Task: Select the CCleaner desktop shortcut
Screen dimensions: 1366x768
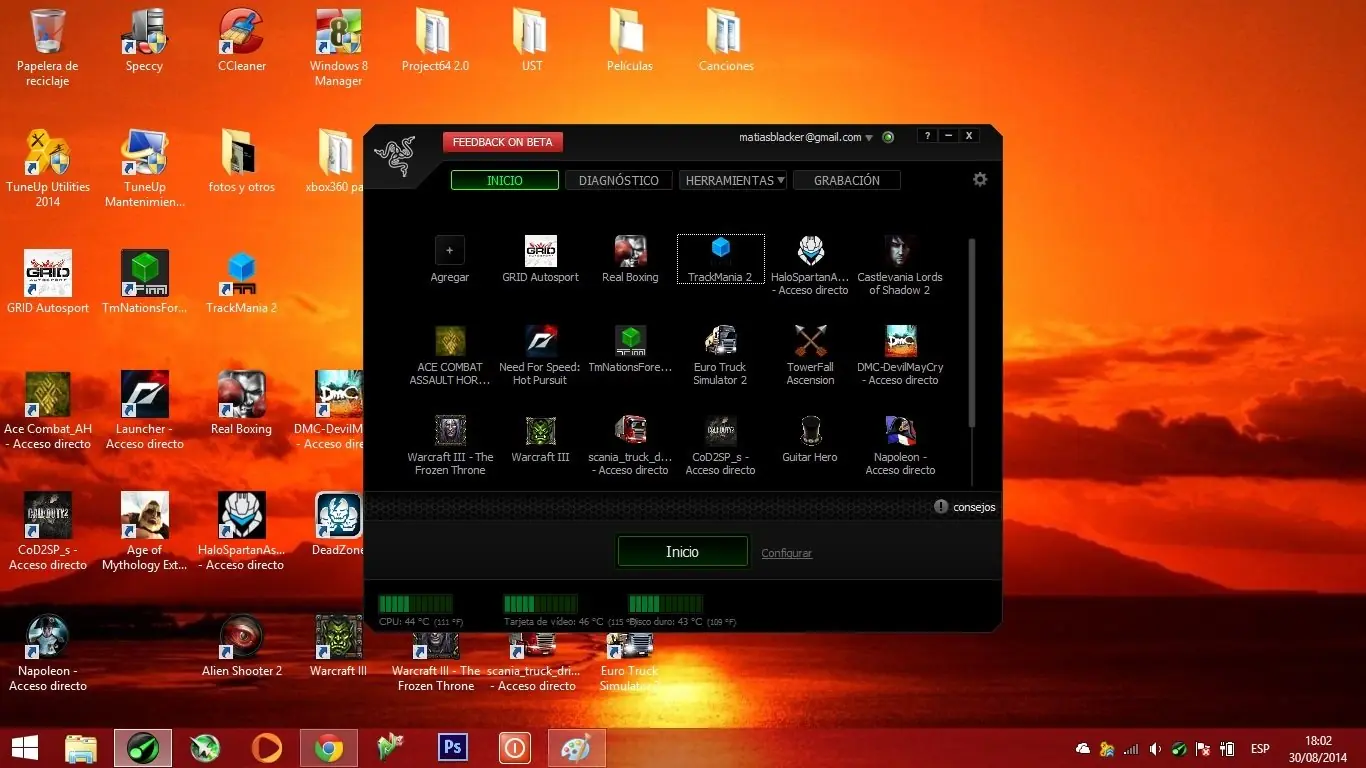Action: tap(242, 41)
